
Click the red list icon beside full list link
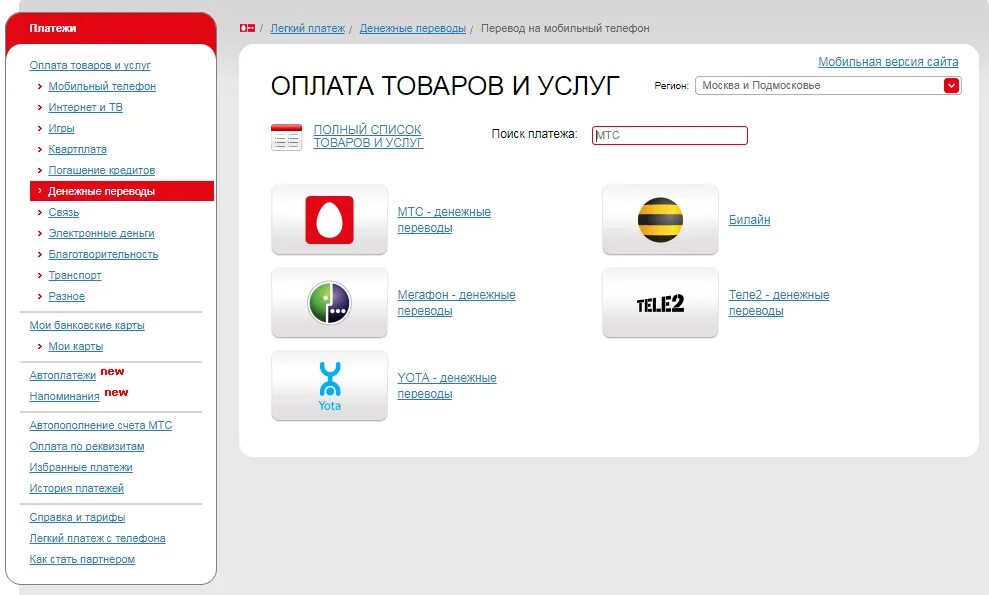tap(286, 137)
